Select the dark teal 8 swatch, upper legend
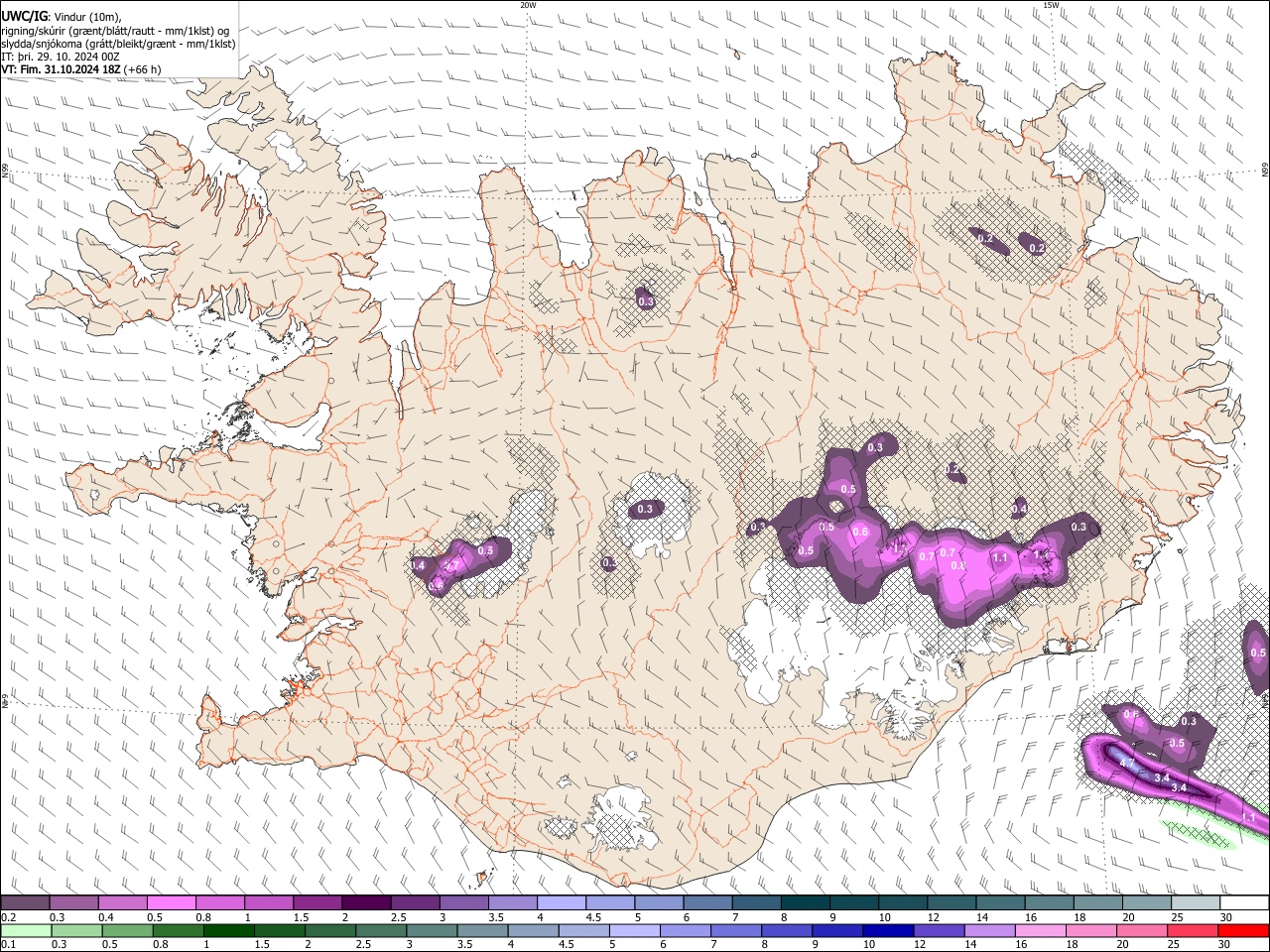This screenshot has height=952, width=1270. tap(806, 902)
